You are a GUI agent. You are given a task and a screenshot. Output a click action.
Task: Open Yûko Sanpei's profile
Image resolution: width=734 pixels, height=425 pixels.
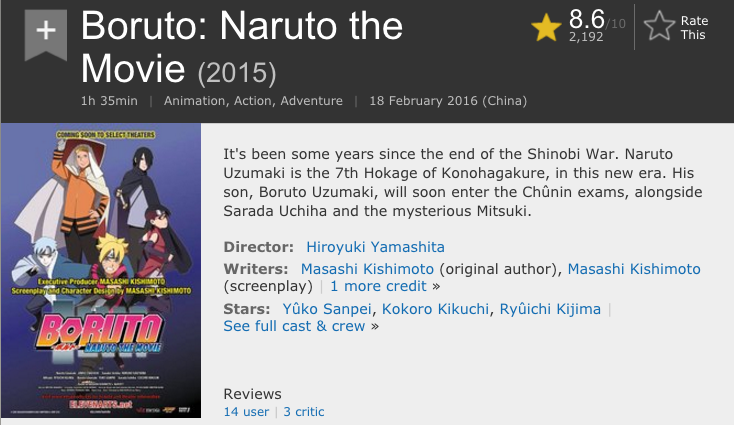(320, 308)
